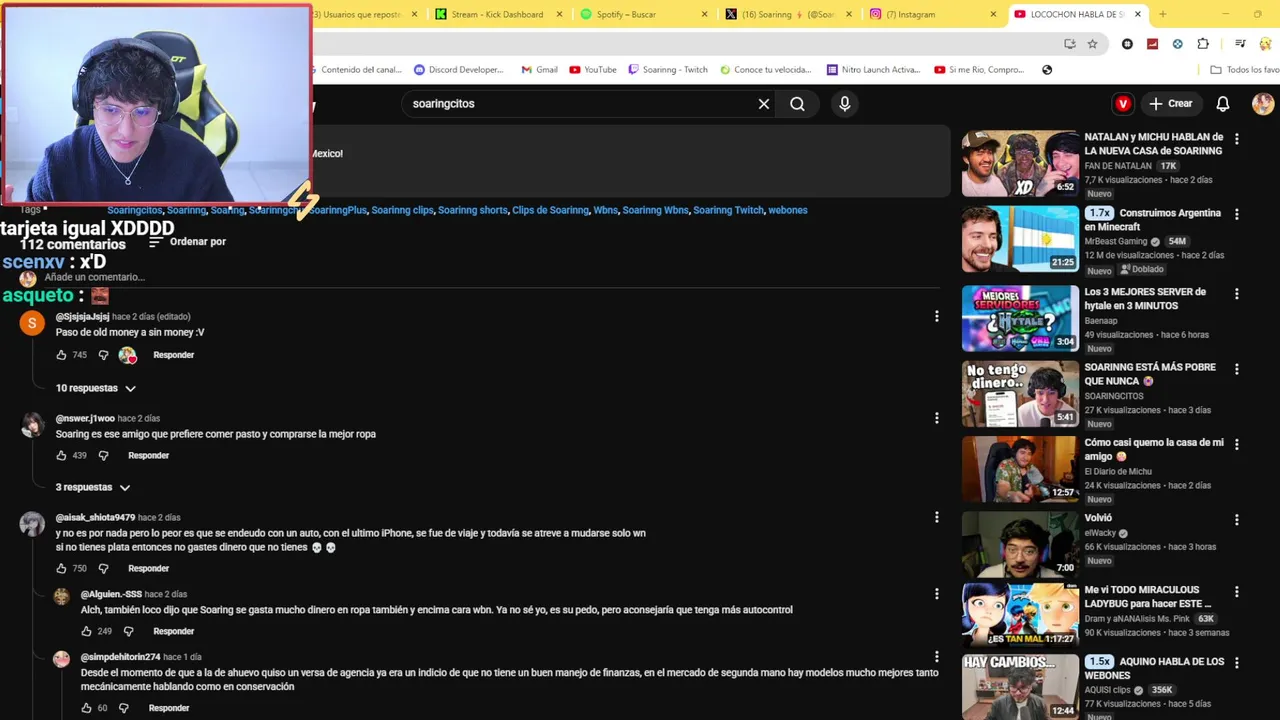
Task: Like @aisak_shiota9479's comment with 750 likes
Action: pyautogui.click(x=61, y=569)
